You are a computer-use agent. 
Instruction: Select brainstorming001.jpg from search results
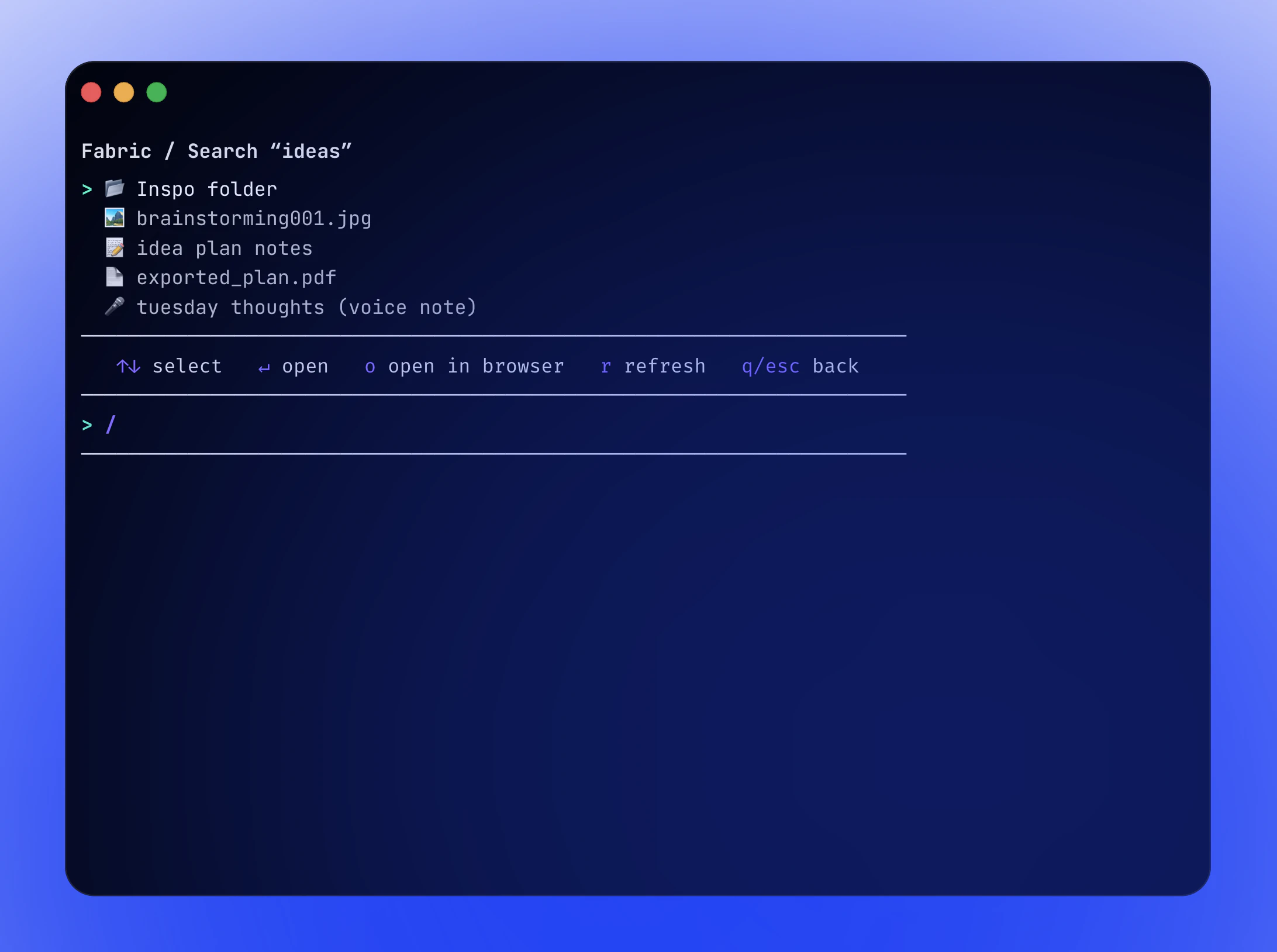pyautogui.click(x=254, y=218)
